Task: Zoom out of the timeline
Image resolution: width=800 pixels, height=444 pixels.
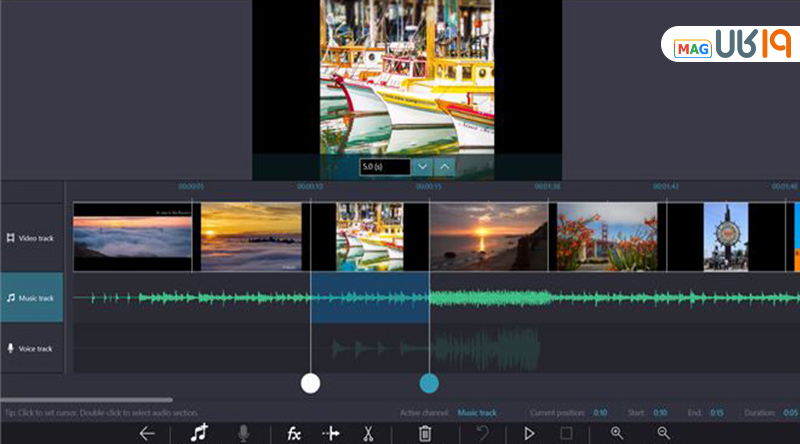Action: pyautogui.click(x=663, y=433)
